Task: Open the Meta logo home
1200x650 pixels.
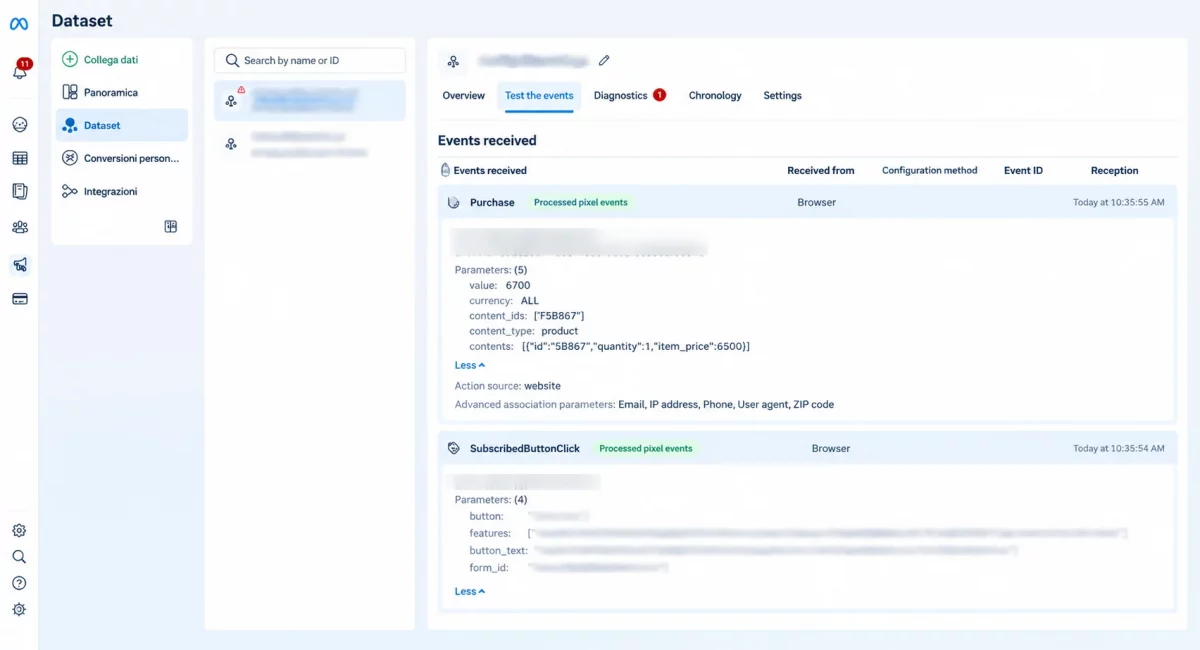Action: (19, 24)
